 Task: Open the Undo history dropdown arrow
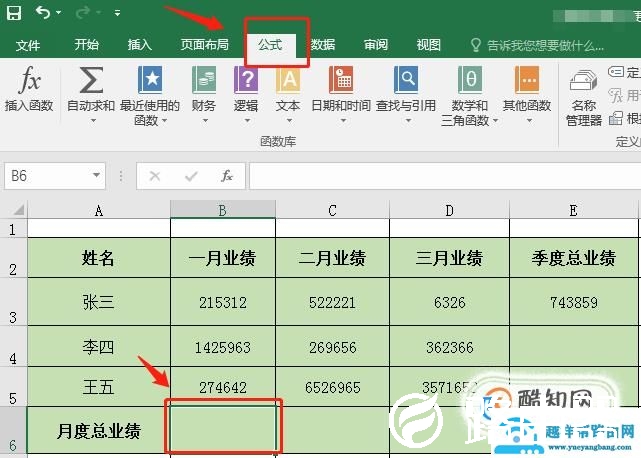coord(58,13)
